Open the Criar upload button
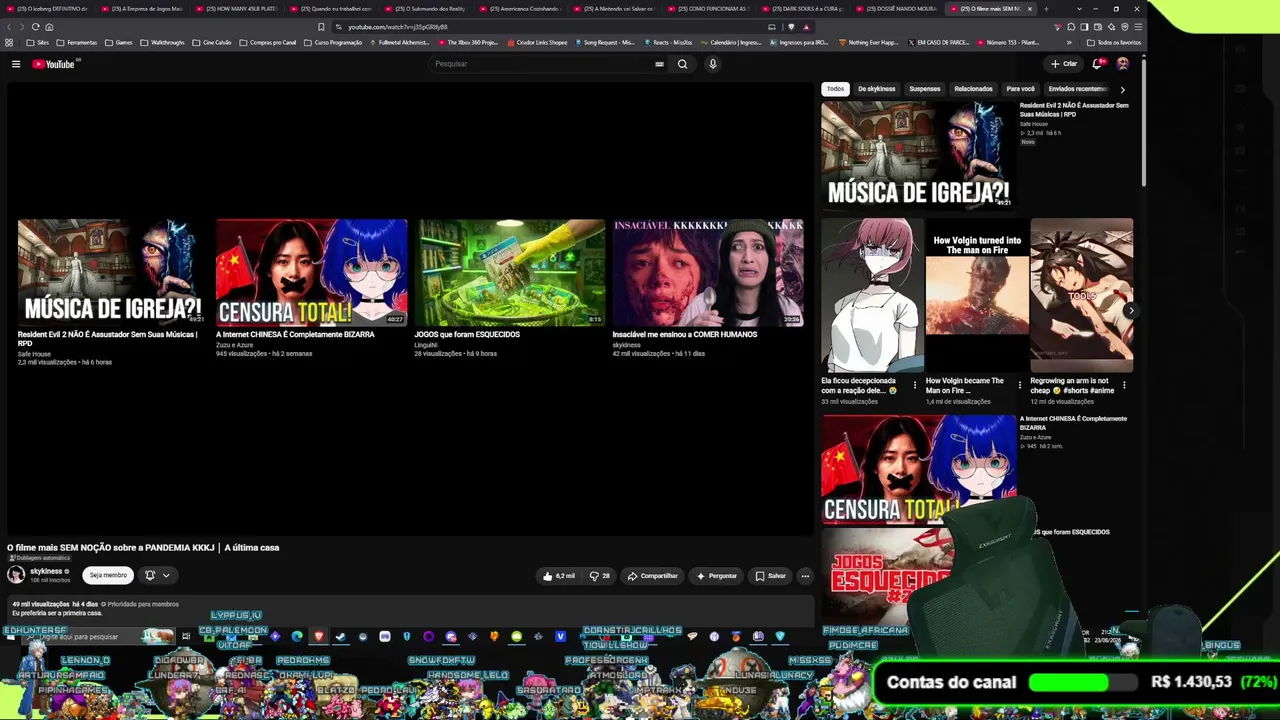 [x=1063, y=64]
